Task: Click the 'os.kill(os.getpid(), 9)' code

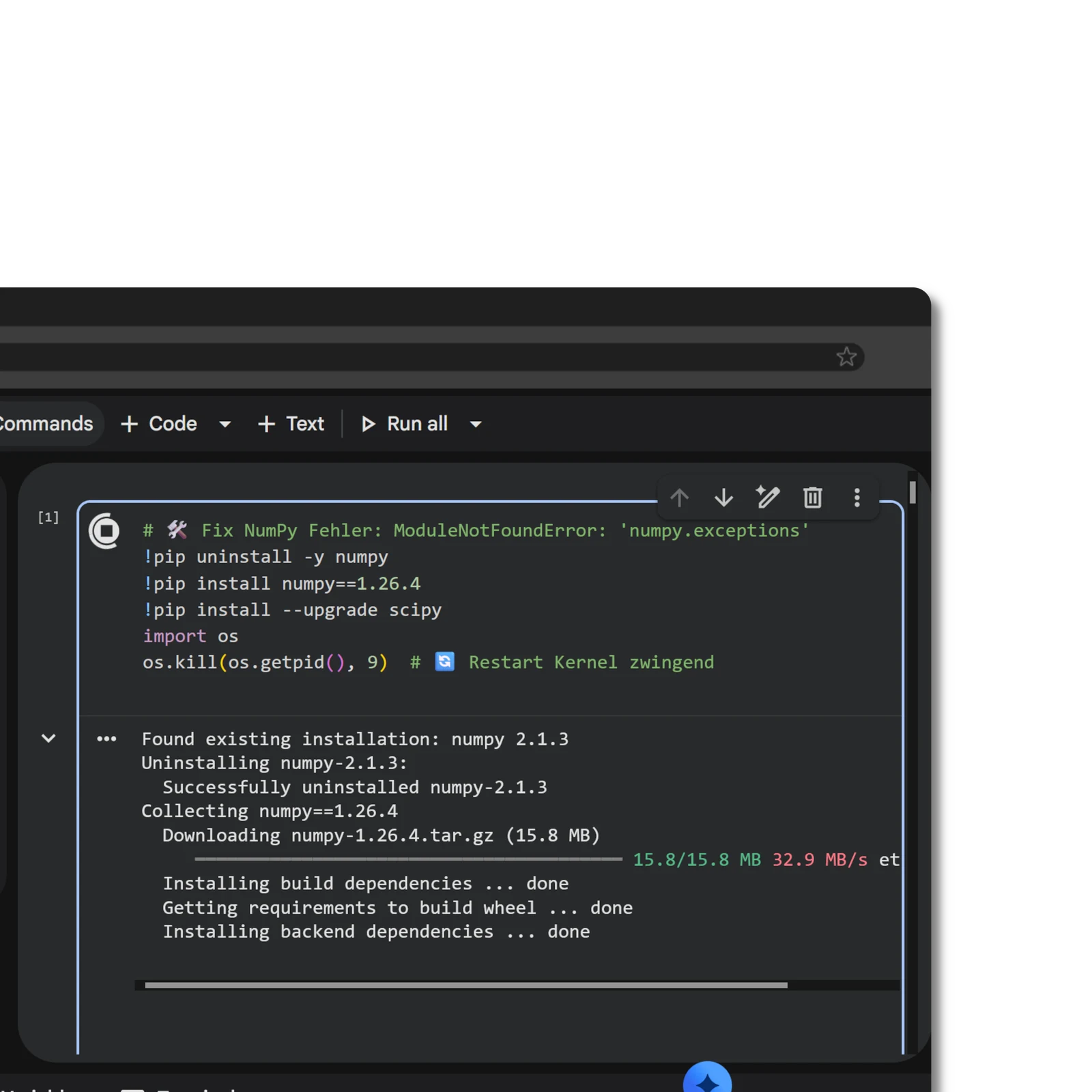Action: tap(265, 662)
